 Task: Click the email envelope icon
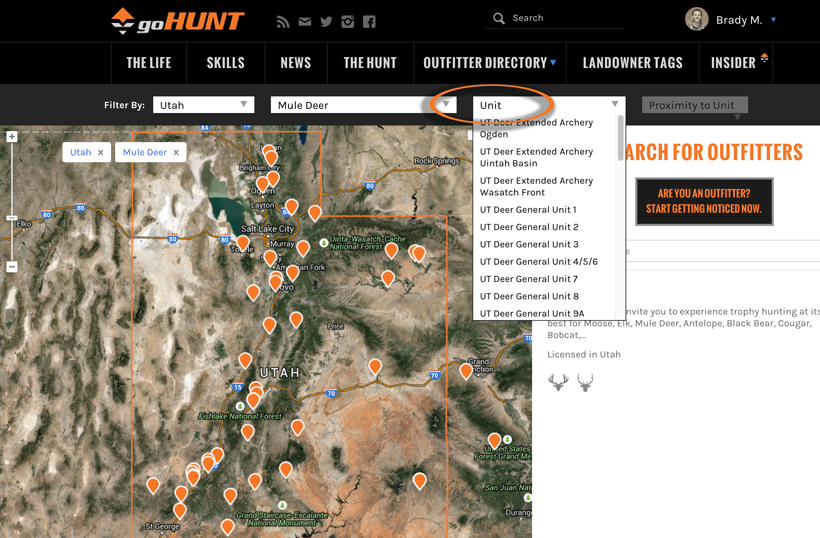(x=304, y=21)
